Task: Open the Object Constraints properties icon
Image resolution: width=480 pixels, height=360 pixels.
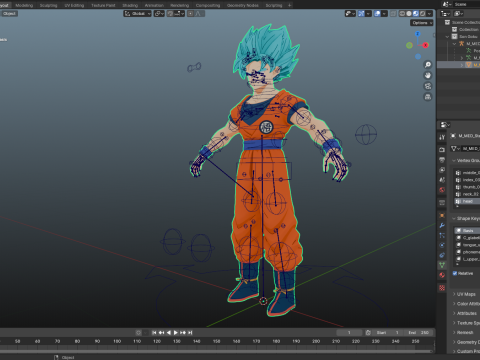Action: coord(442,255)
